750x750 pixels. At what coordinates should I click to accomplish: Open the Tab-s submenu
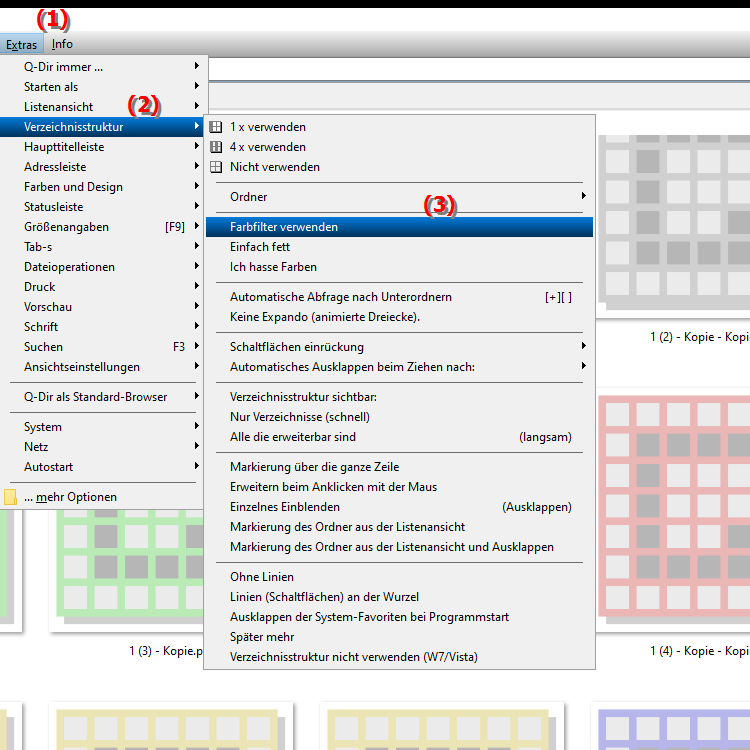point(101,247)
